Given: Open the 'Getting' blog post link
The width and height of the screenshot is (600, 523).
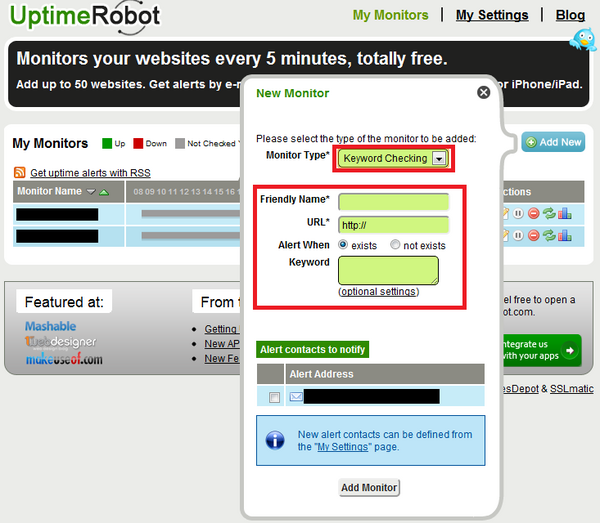Looking at the screenshot, I should click(x=222, y=329).
